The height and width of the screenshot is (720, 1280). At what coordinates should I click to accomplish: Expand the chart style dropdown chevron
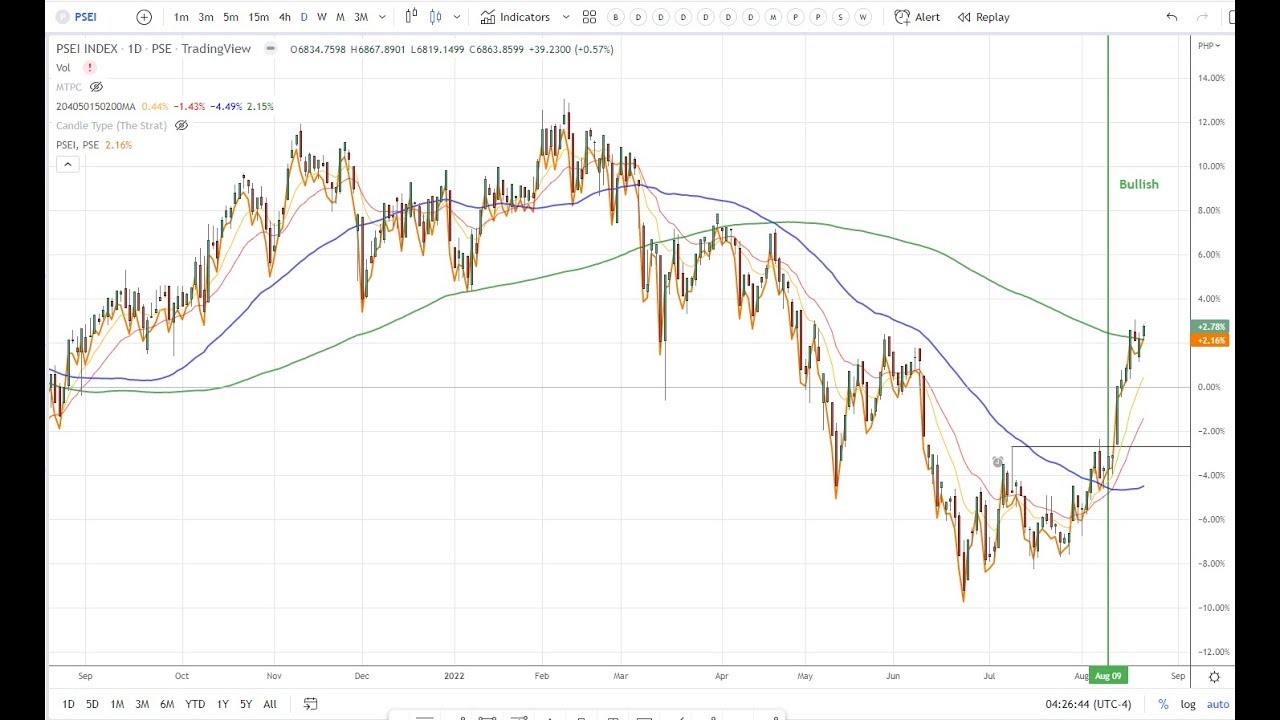point(457,17)
